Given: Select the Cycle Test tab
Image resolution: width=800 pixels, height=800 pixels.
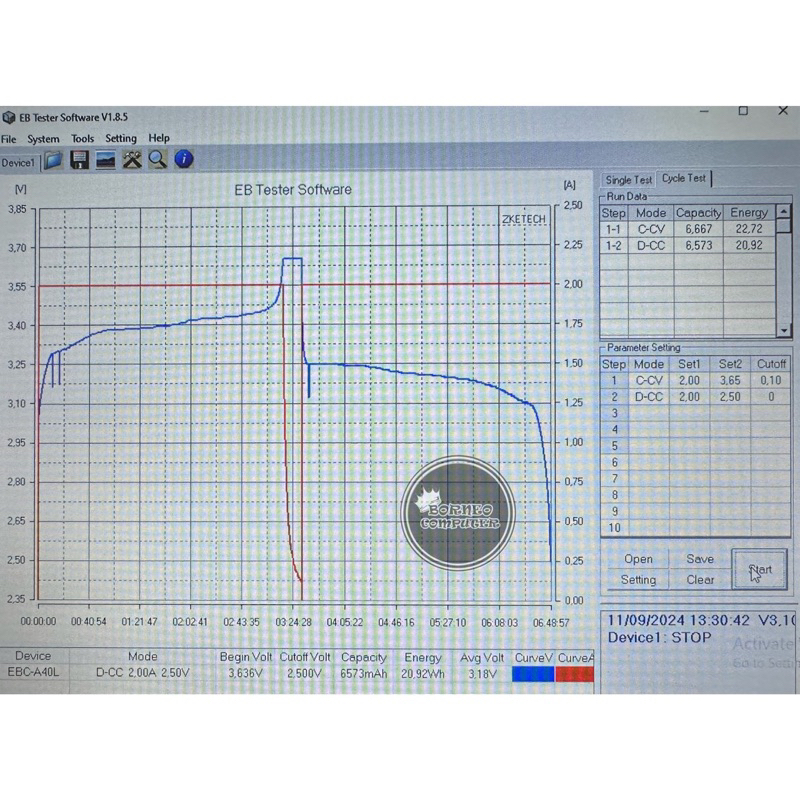Looking at the screenshot, I should pyautogui.click(x=684, y=178).
